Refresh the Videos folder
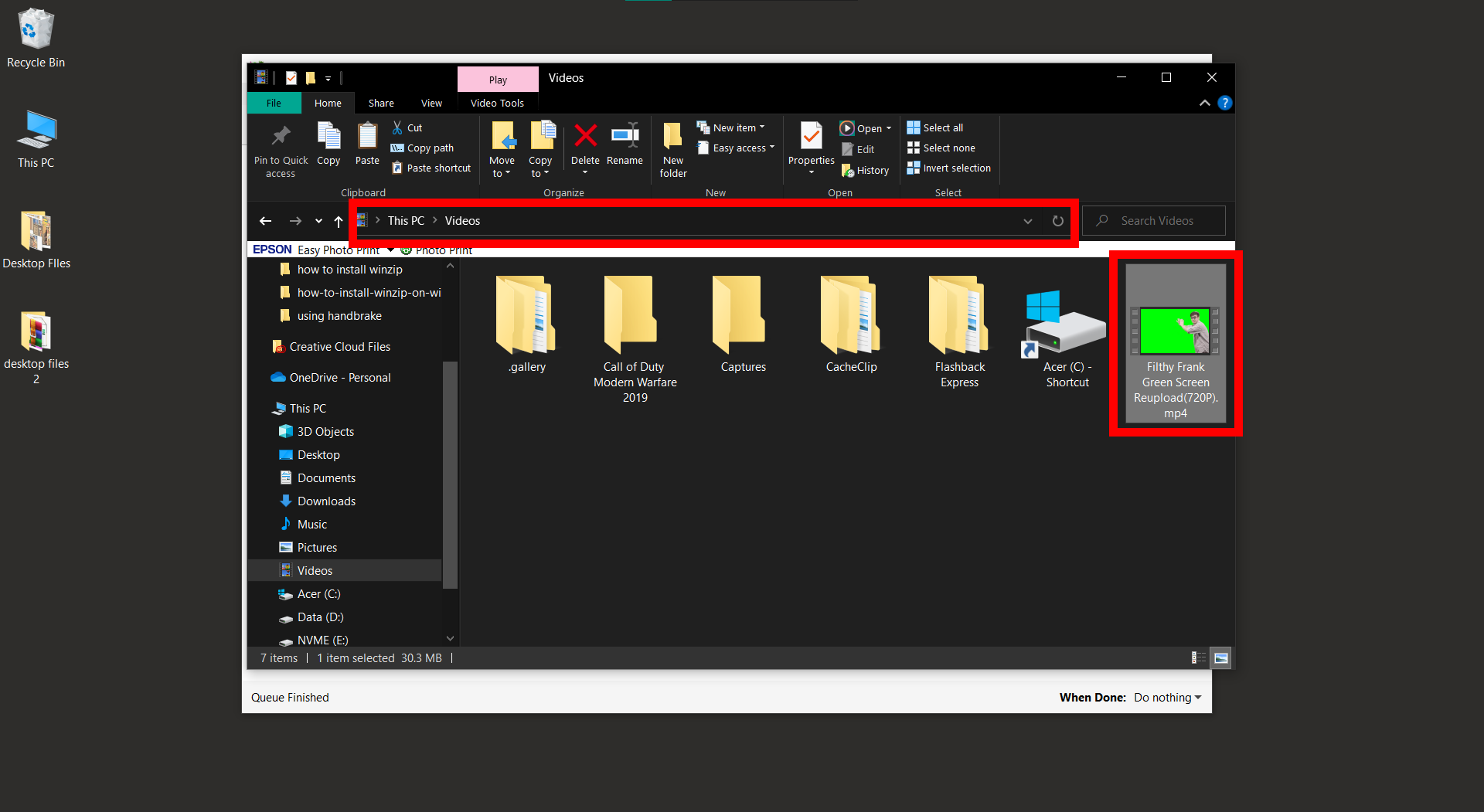The image size is (1484, 812). [x=1057, y=221]
